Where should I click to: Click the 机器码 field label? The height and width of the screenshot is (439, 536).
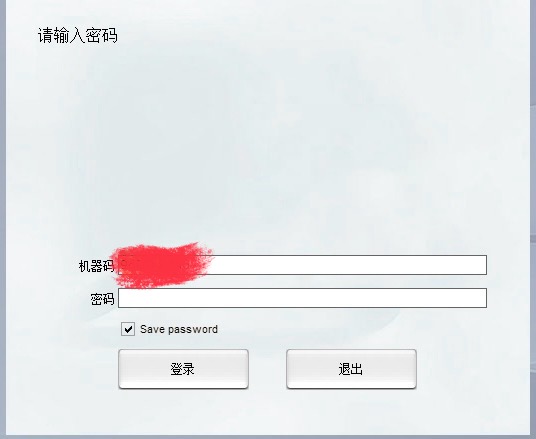[x=96, y=266]
